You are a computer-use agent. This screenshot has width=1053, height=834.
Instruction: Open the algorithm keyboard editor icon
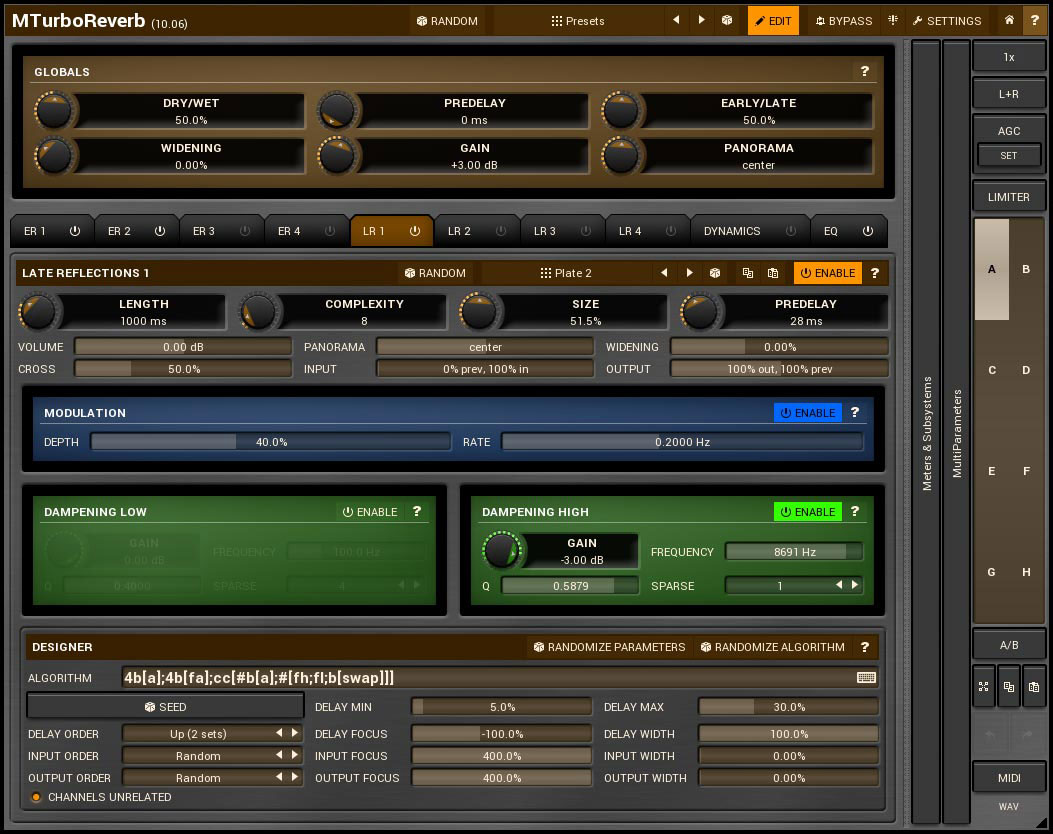coord(866,678)
